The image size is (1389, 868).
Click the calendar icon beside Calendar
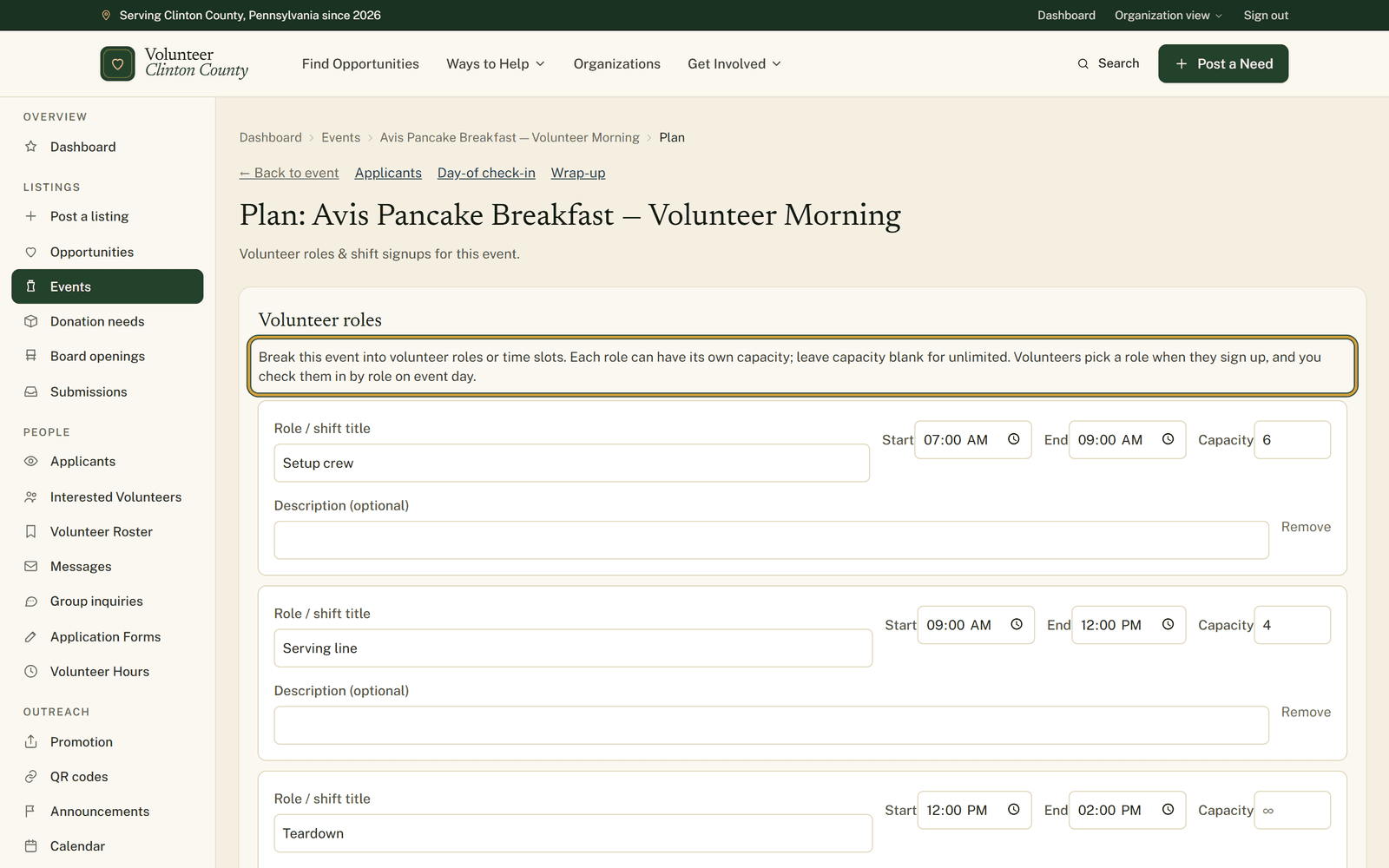pos(31,845)
